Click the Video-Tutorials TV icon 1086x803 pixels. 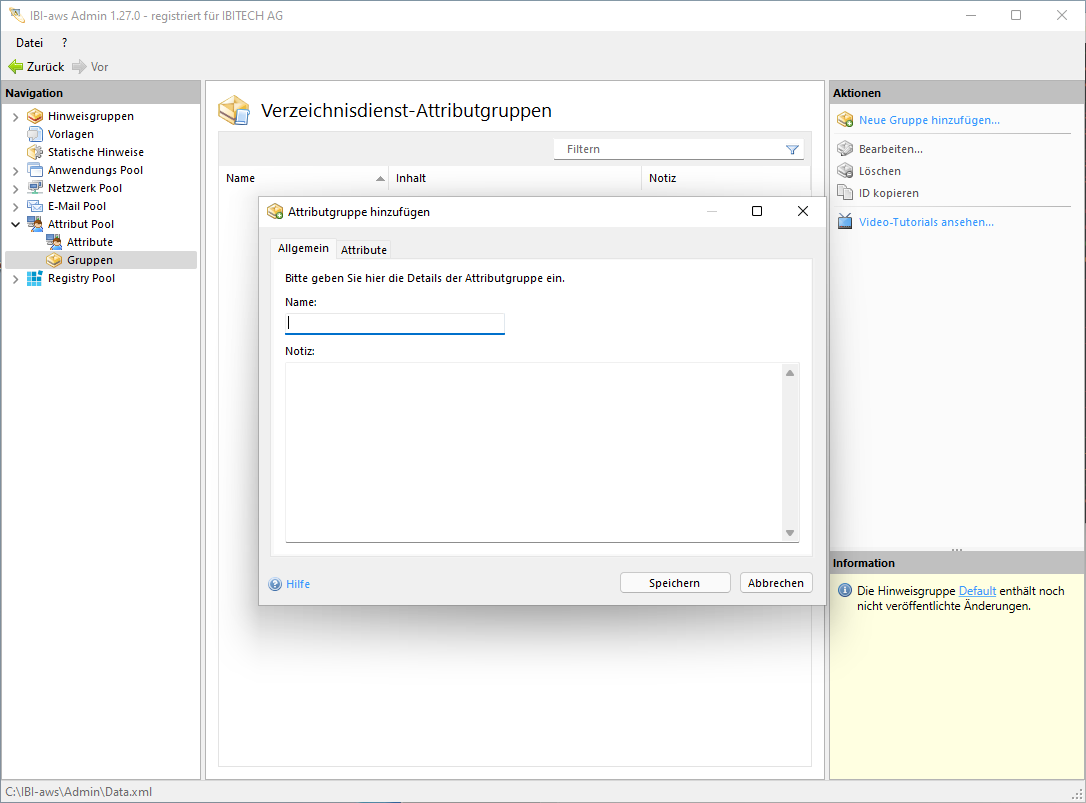click(x=845, y=222)
